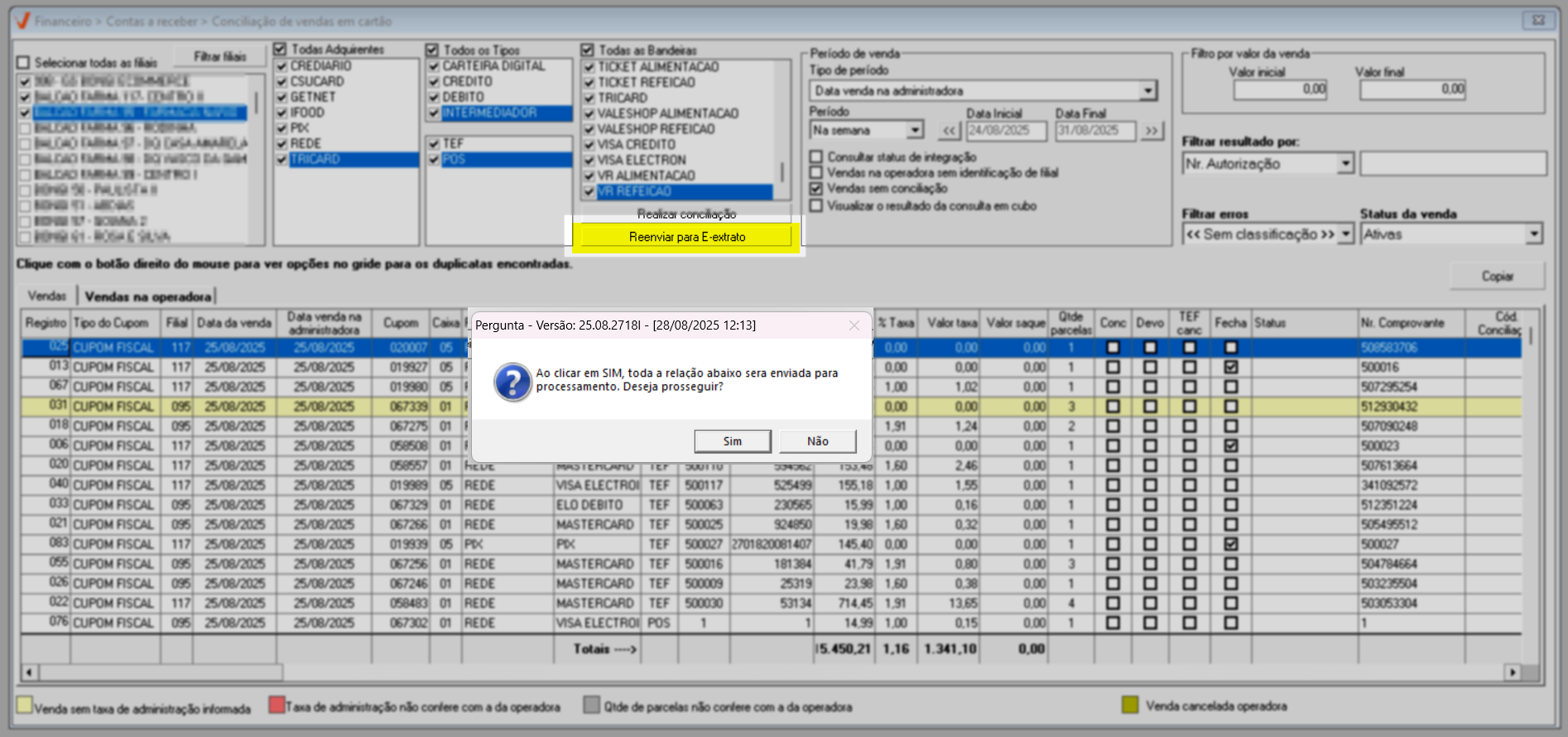Open the 'Tipo de período' dropdown
Viewport: 1568px width, 737px height.
1147,91
